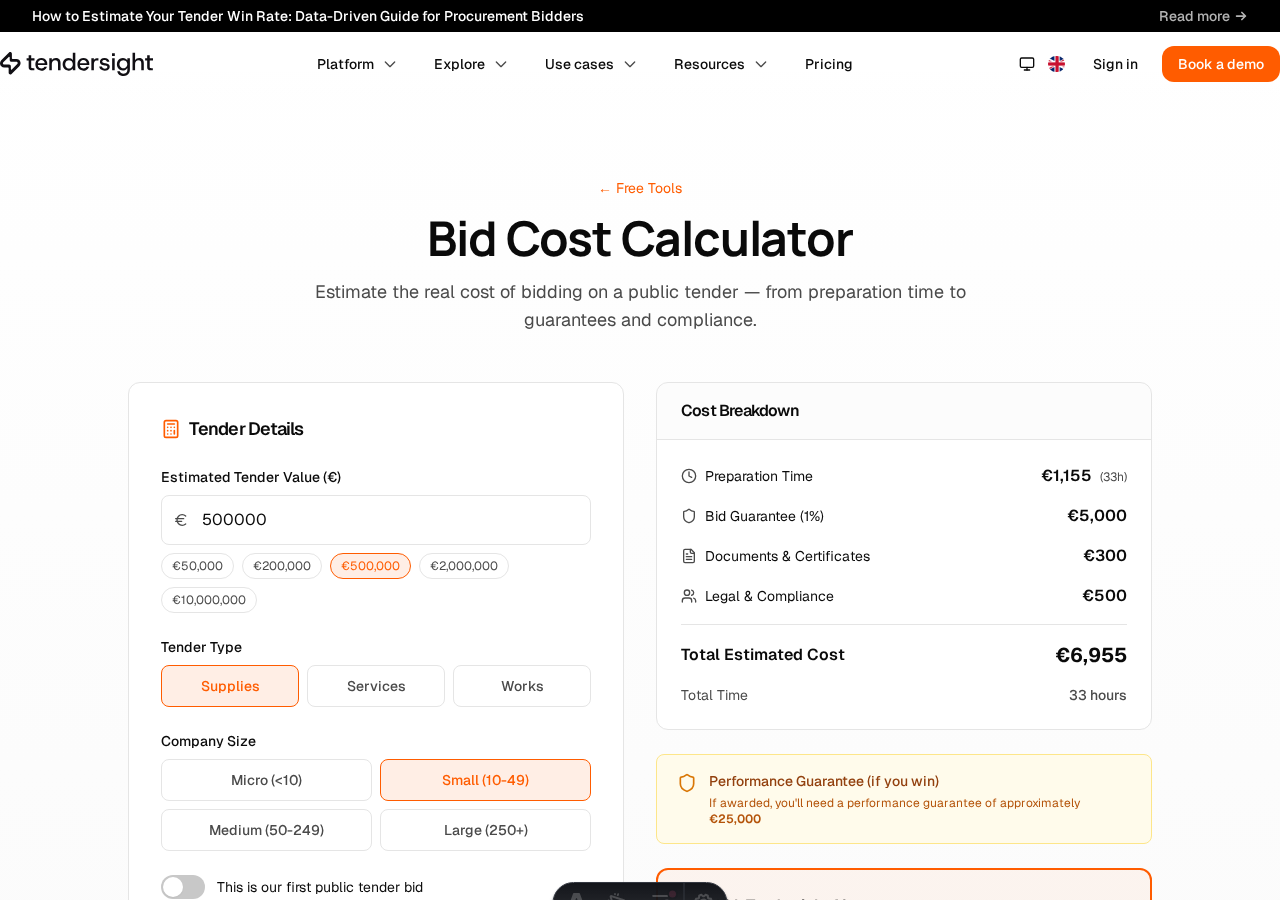Select Works tender type
The image size is (1280, 900).
(522, 686)
